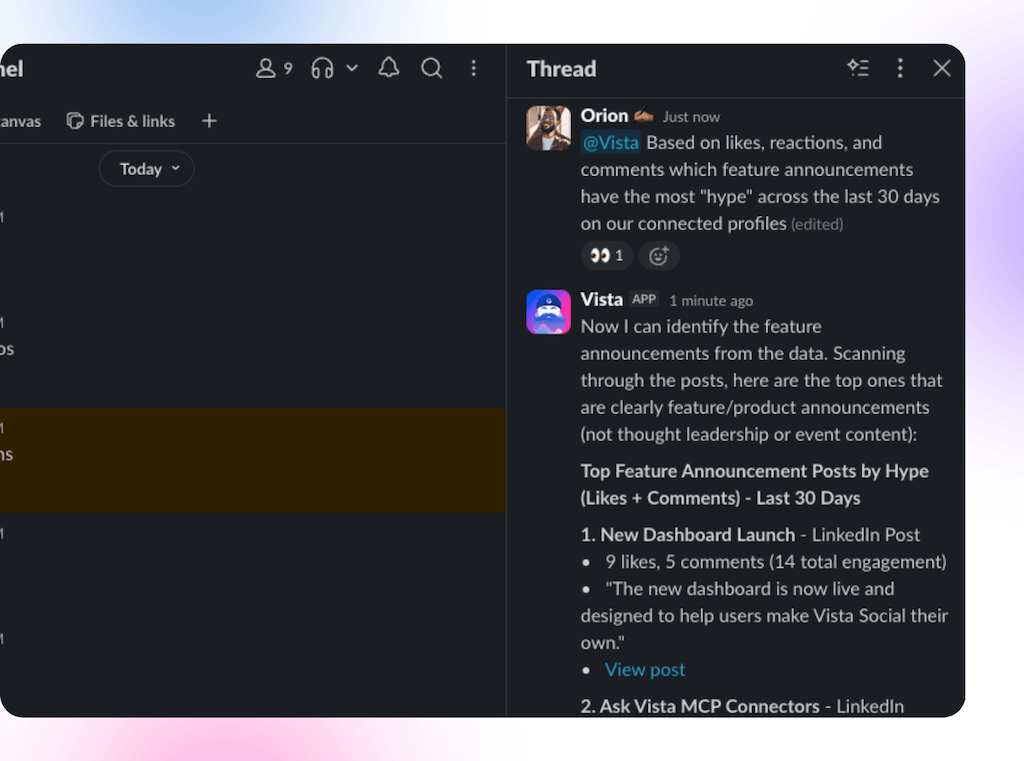Add a new tab with the plus icon
This screenshot has height=761, width=1024.
click(x=209, y=121)
